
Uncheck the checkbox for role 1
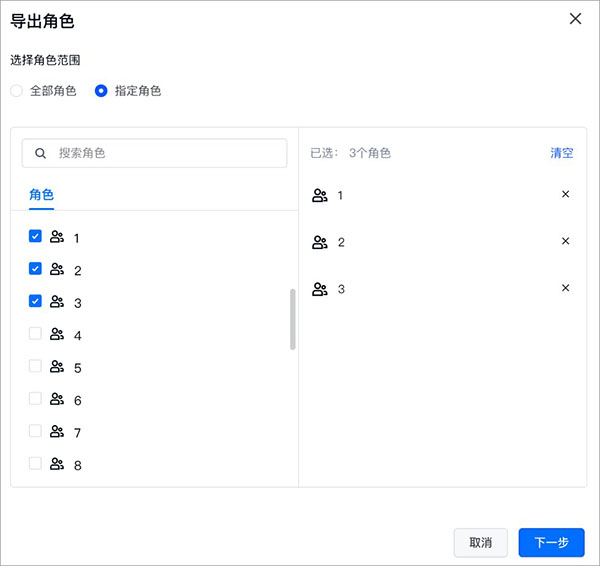coord(35,236)
